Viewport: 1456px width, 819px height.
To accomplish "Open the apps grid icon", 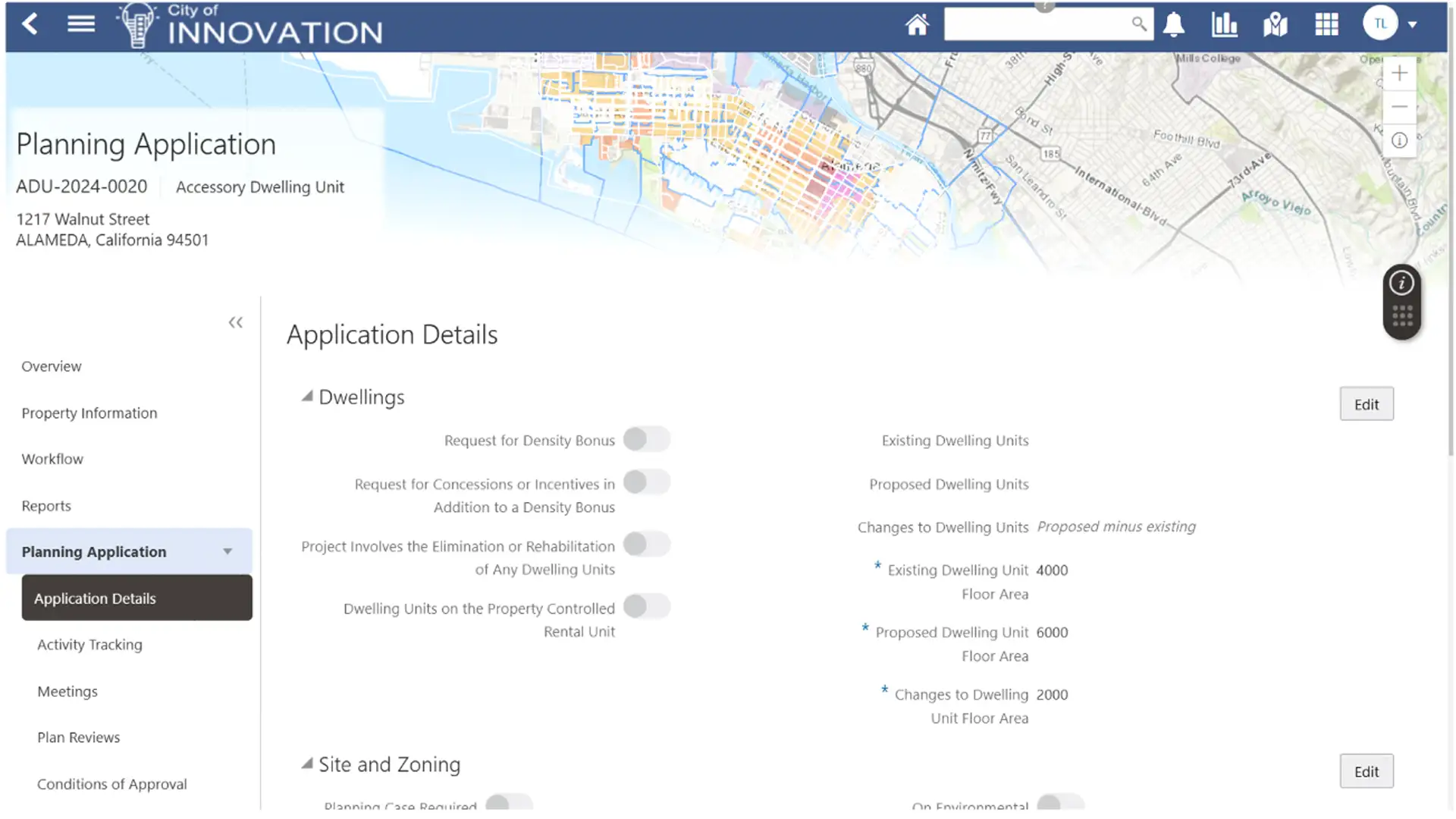I will point(1326,25).
